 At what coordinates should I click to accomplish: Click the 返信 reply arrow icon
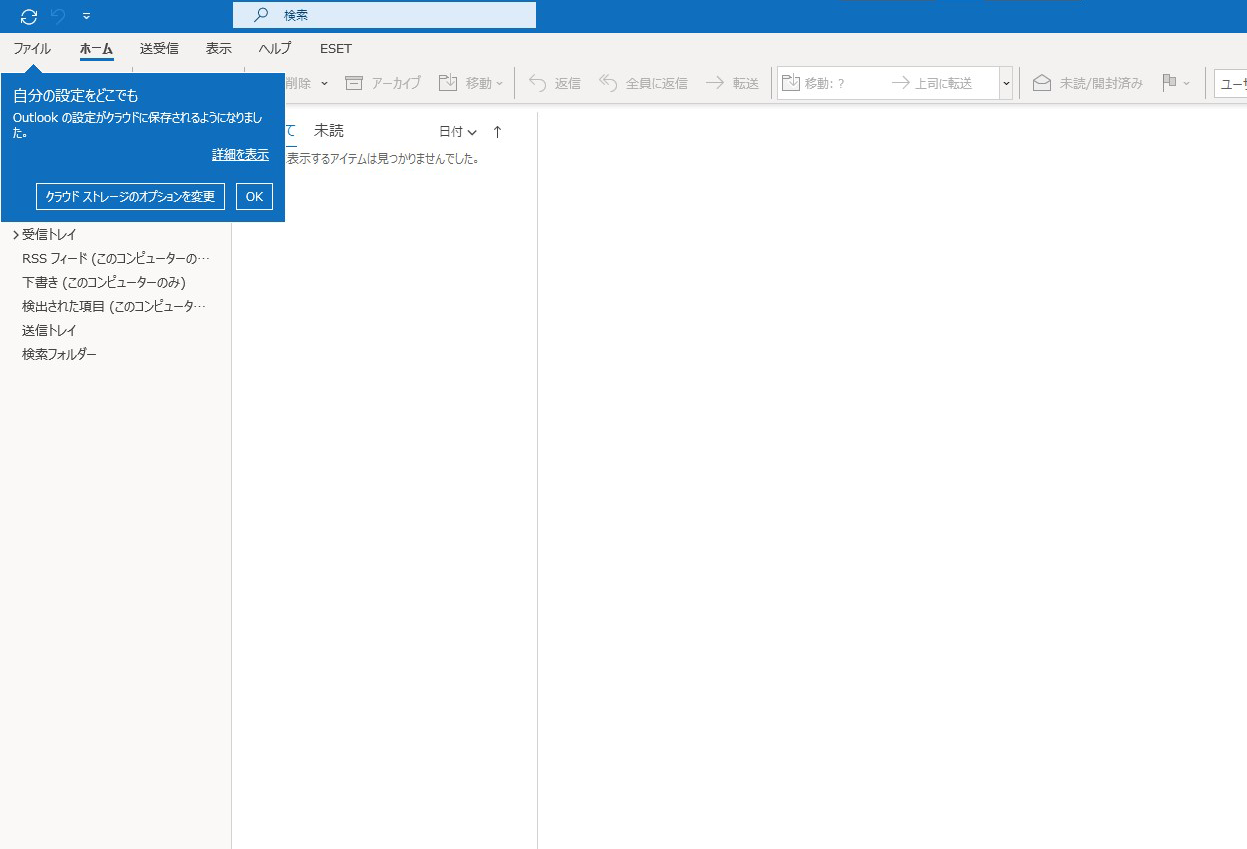click(537, 83)
